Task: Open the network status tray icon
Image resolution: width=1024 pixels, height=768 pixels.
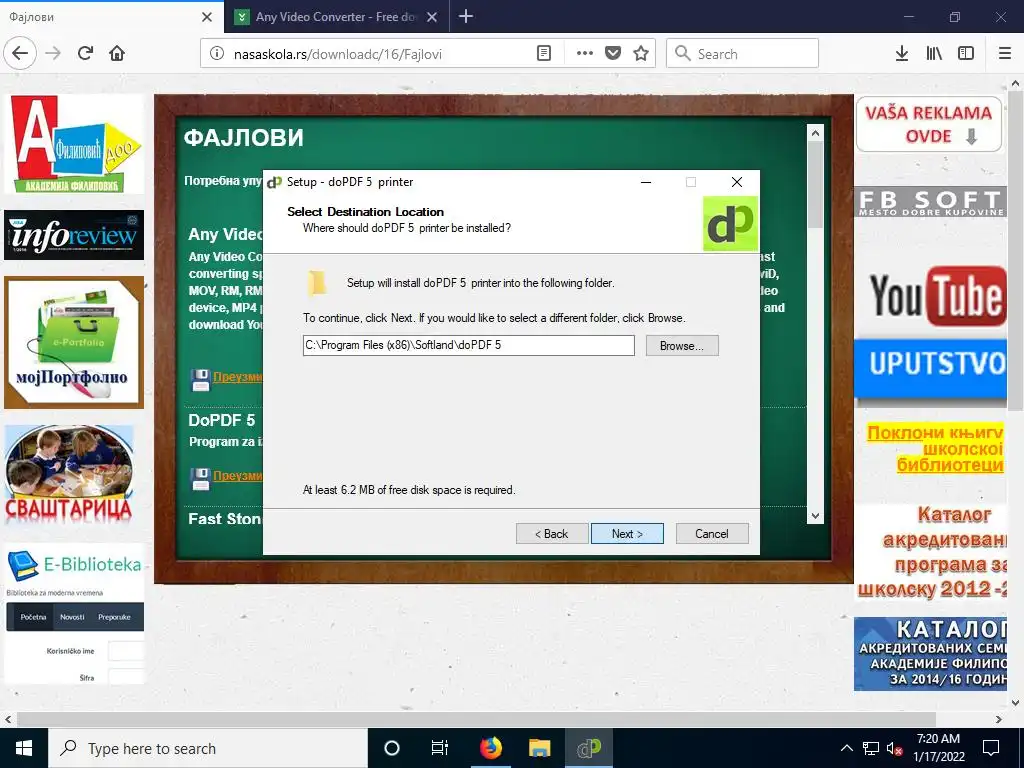Action: (871, 748)
